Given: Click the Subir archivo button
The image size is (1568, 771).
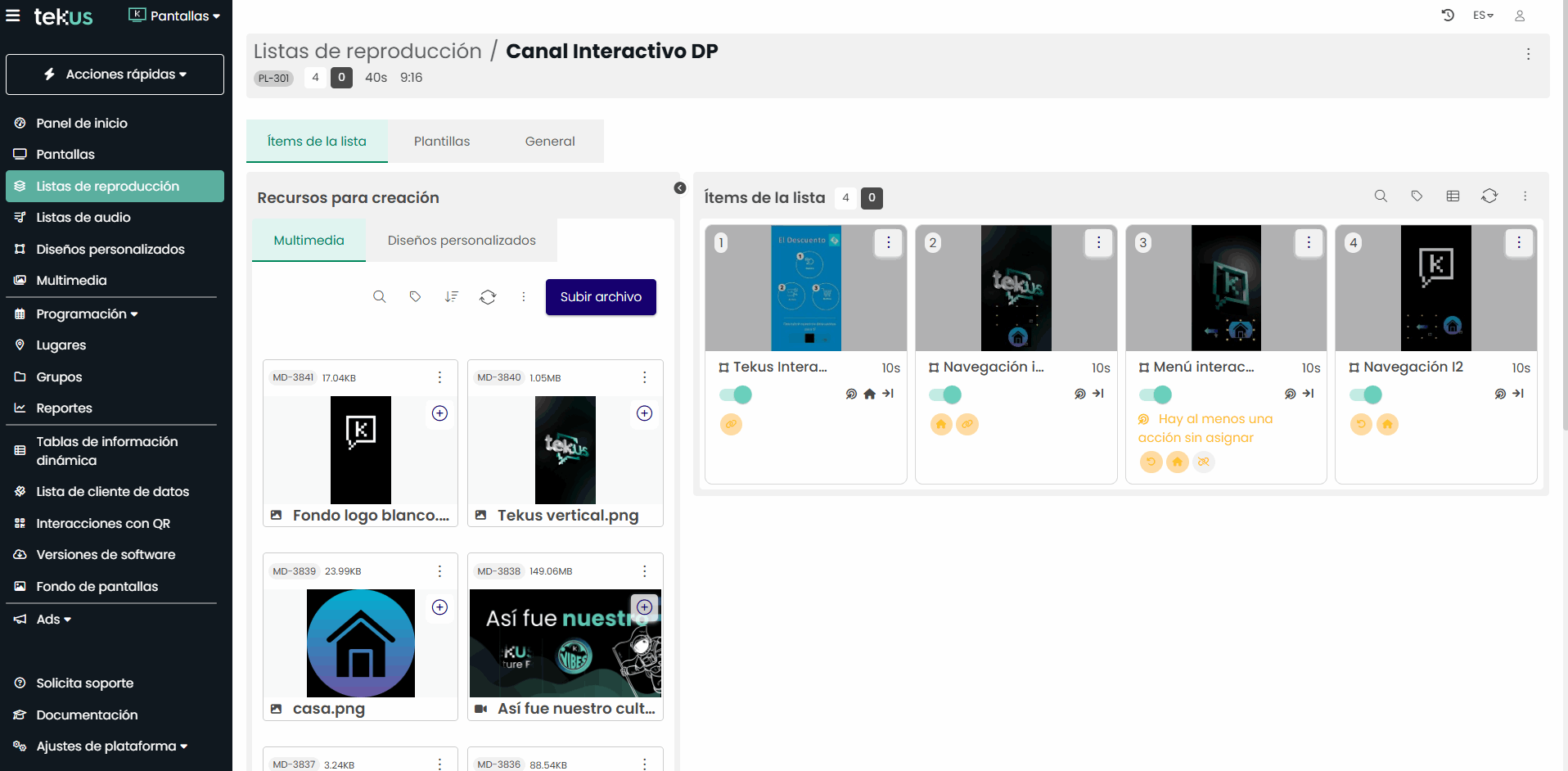Looking at the screenshot, I should coord(601,296).
